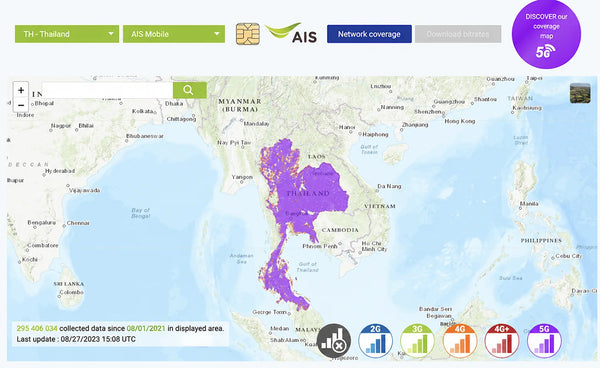This screenshot has height=368, width=600.
Task: Click the no-signal coverage icon
Action: [x=334, y=340]
